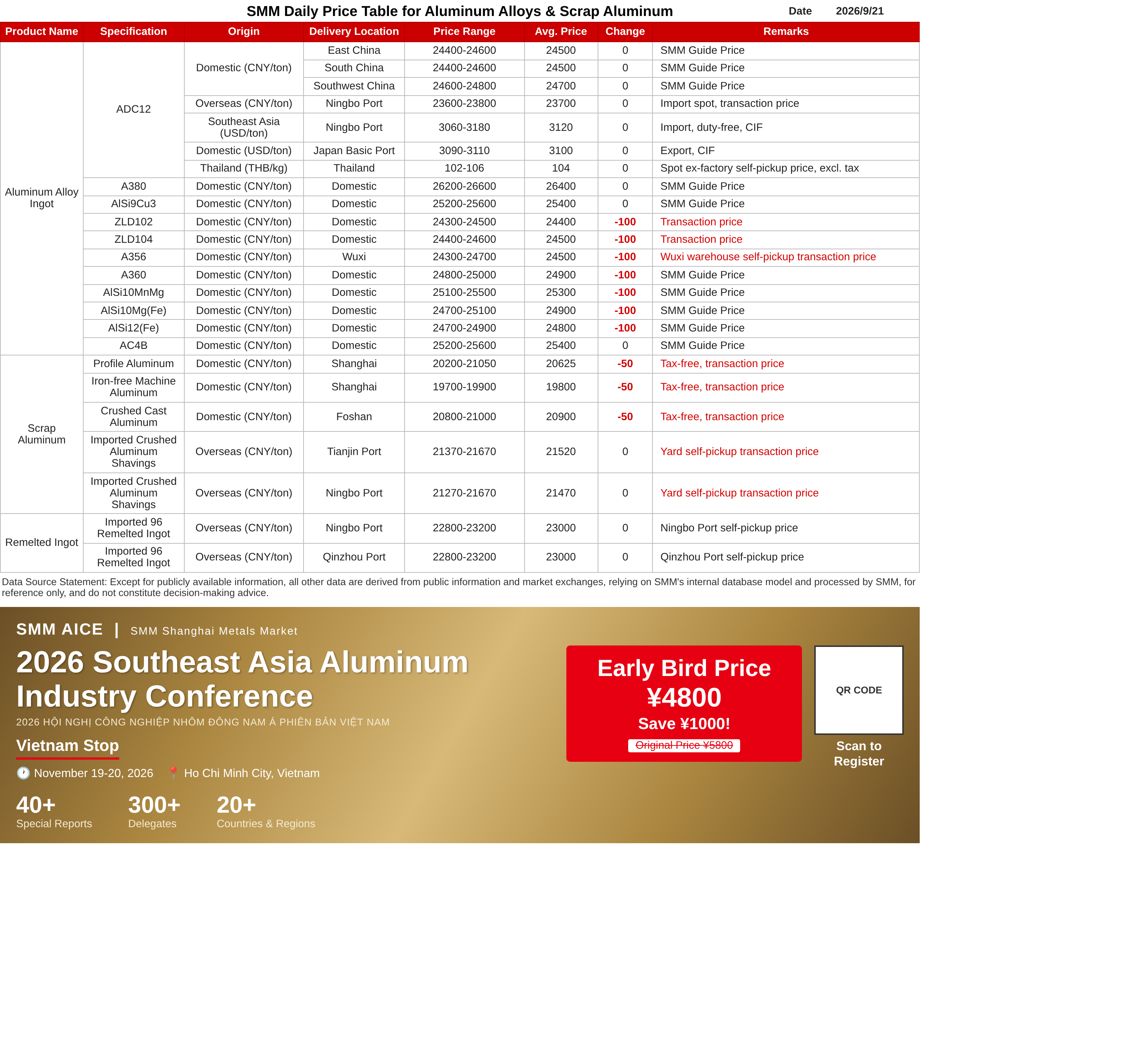Select the Wuxi warehouse self-pickup transaction price remark
The width and height of the screenshot is (1148, 1038).
(768, 257)
